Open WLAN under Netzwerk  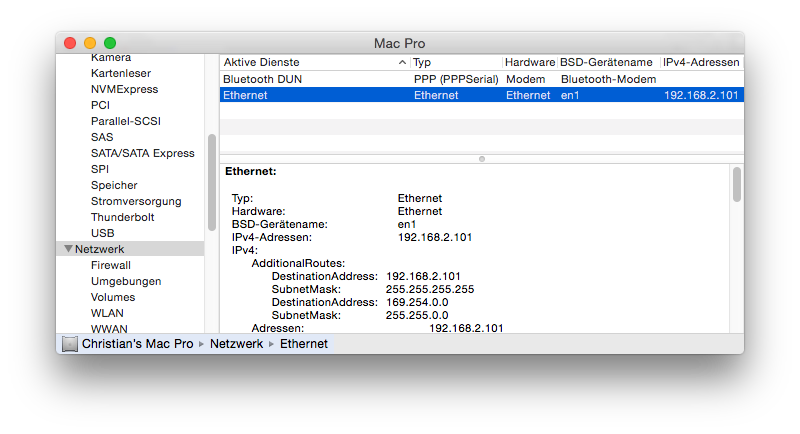(107, 313)
